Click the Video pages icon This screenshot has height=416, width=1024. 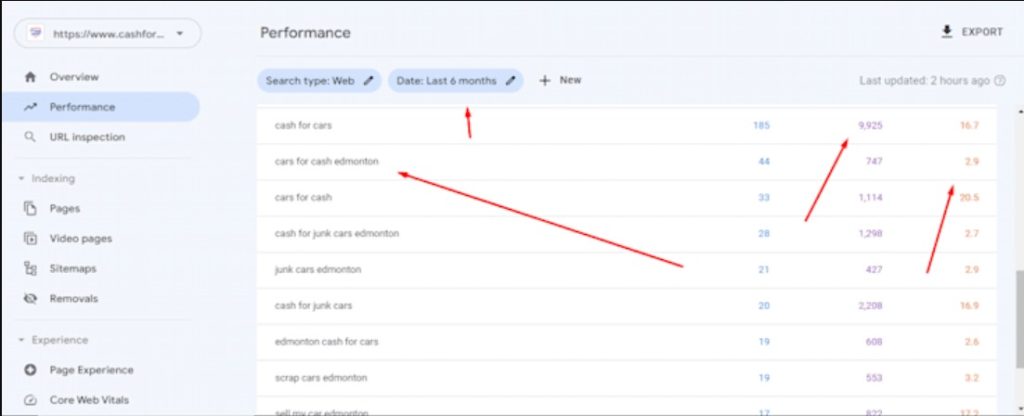click(30, 239)
